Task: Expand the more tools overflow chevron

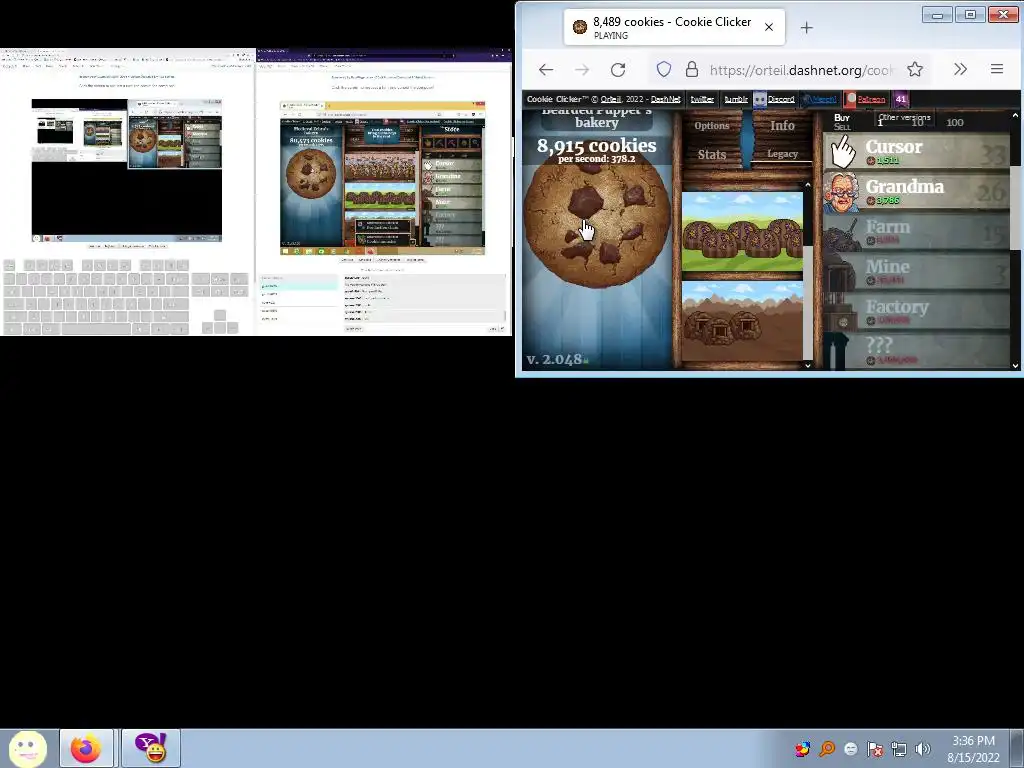Action: pyautogui.click(x=960, y=69)
